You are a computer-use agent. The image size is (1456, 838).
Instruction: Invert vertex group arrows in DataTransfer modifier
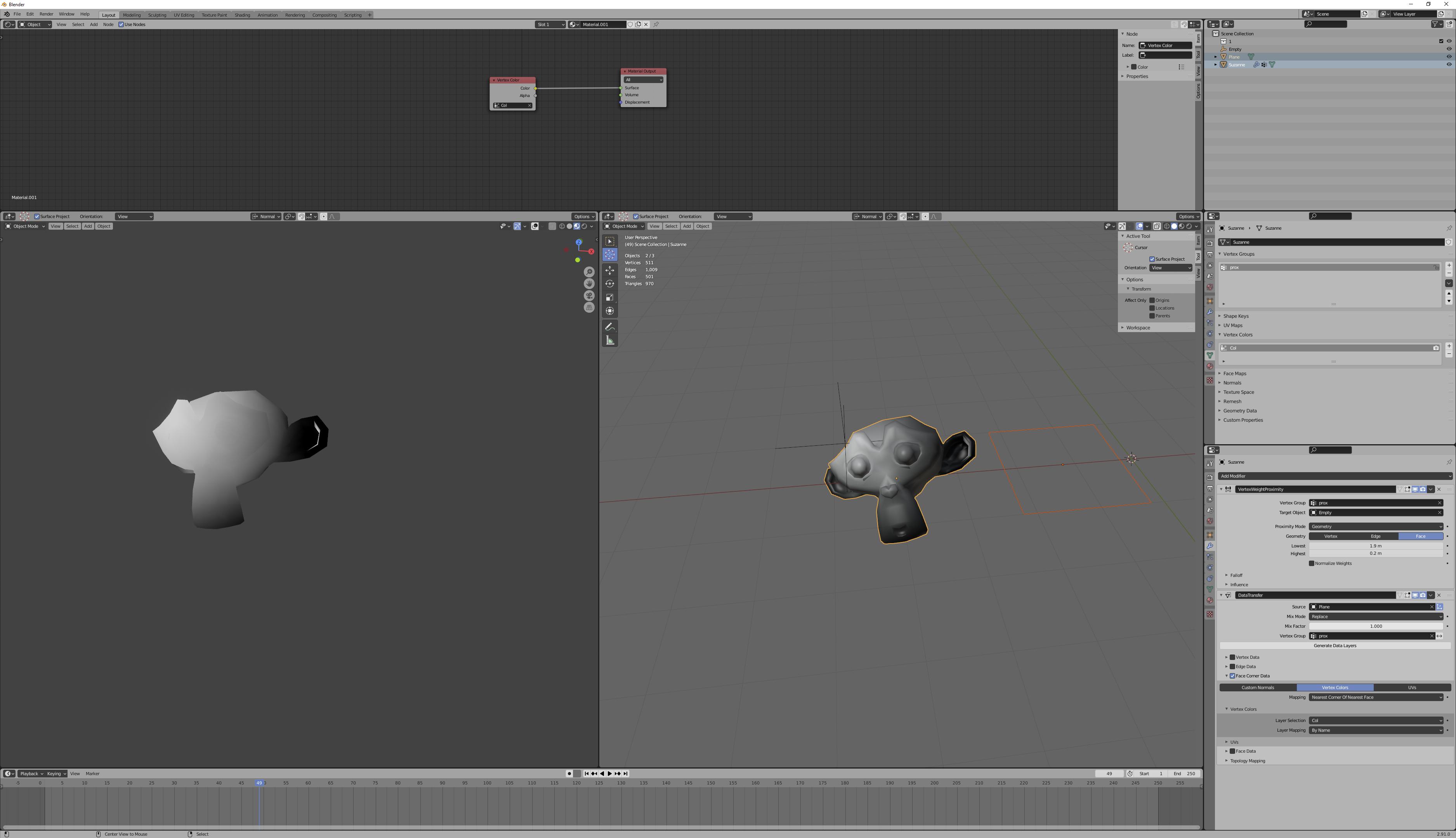tap(1439, 636)
